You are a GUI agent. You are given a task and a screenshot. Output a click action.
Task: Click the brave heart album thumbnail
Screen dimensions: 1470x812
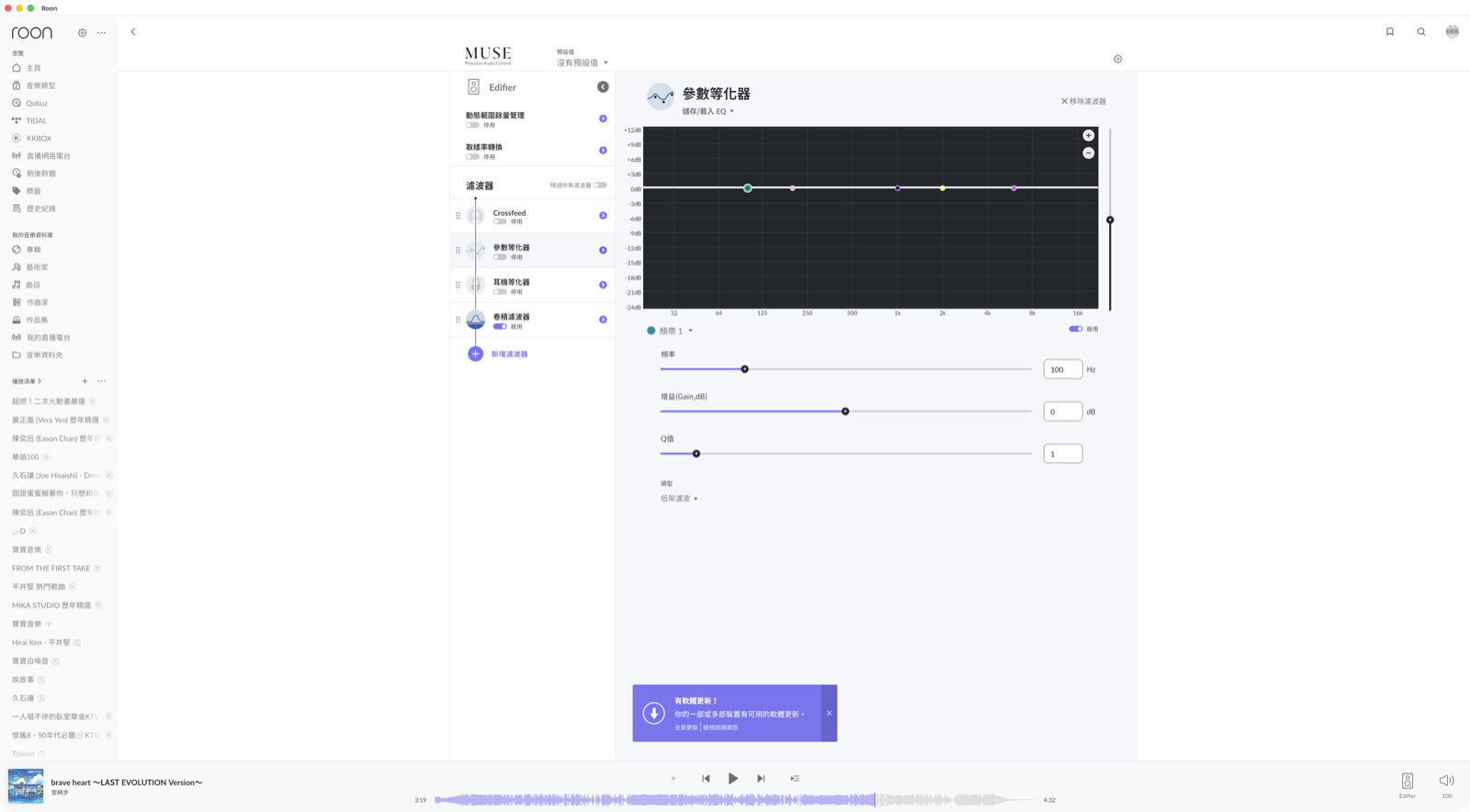[x=26, y=786]
